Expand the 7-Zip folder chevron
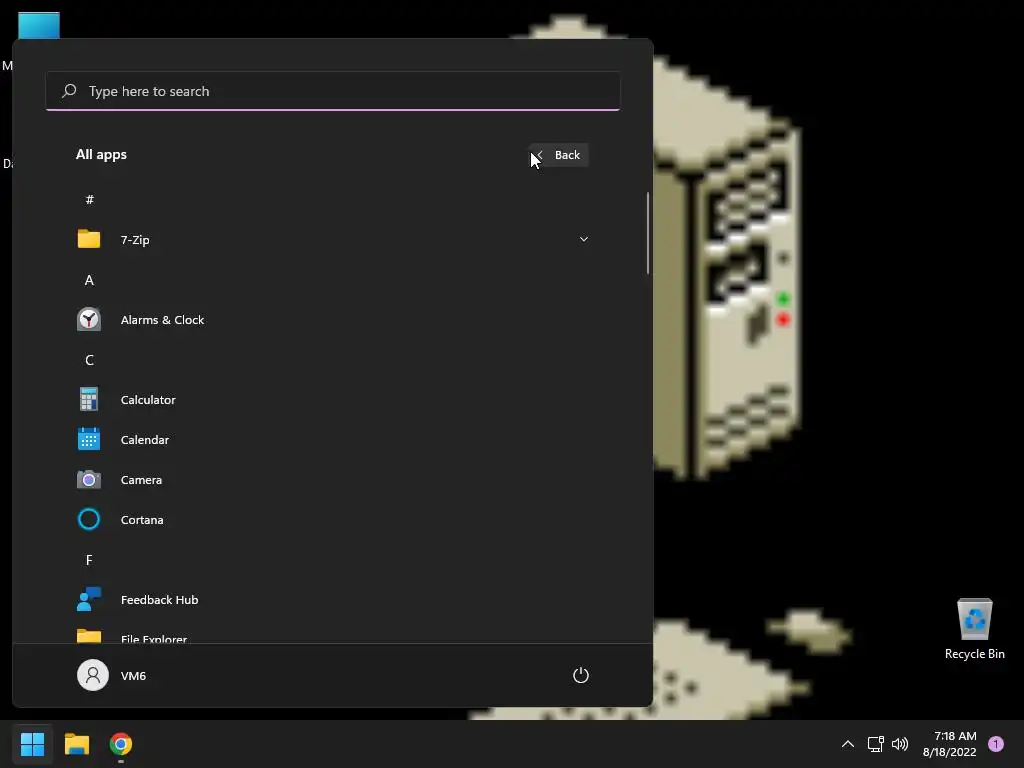 (584, 239)
